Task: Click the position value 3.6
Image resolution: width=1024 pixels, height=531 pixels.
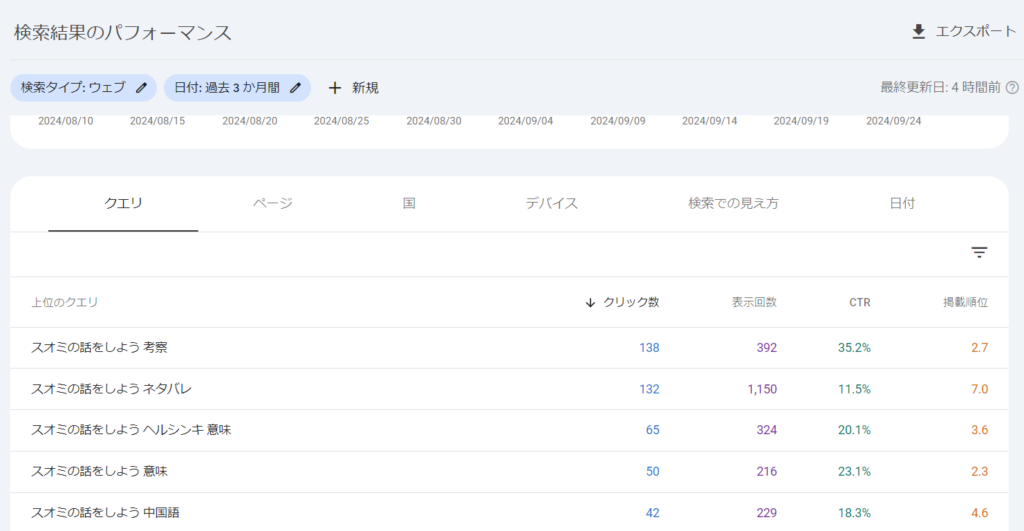Action: pos(980,430)
